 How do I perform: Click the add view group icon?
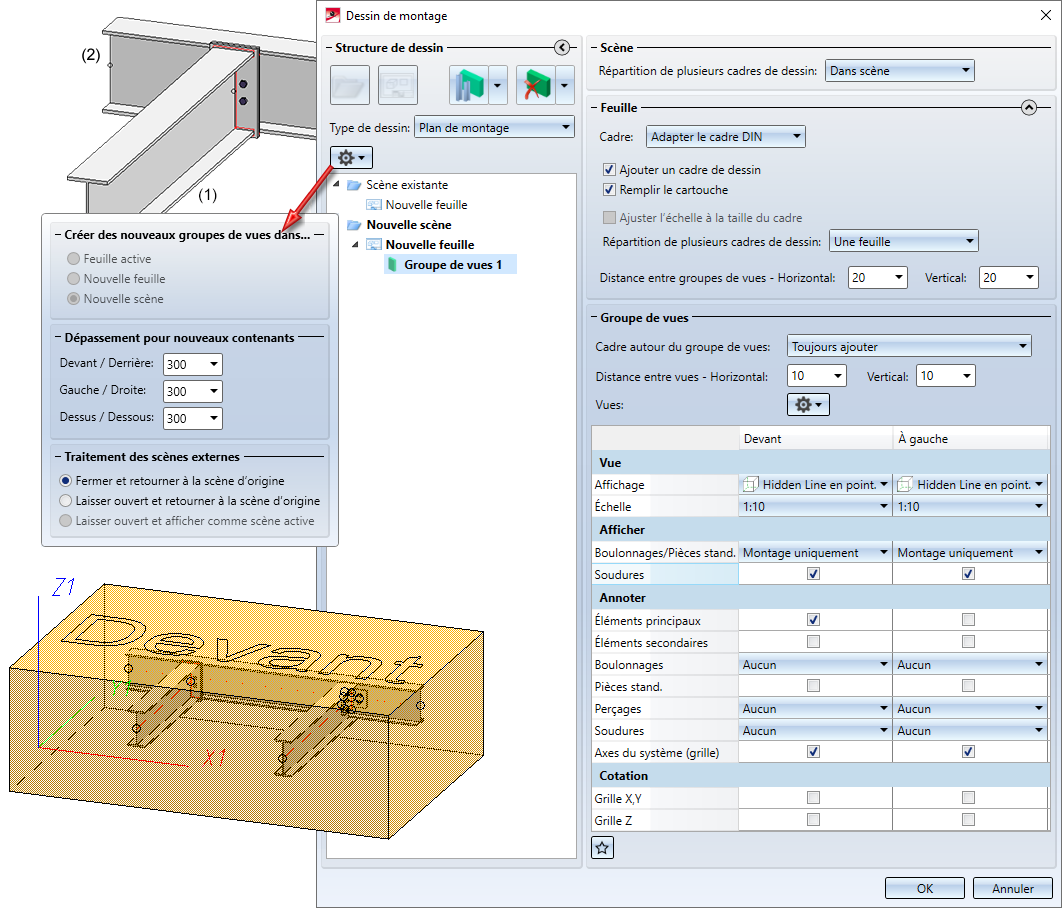(467, 86)
